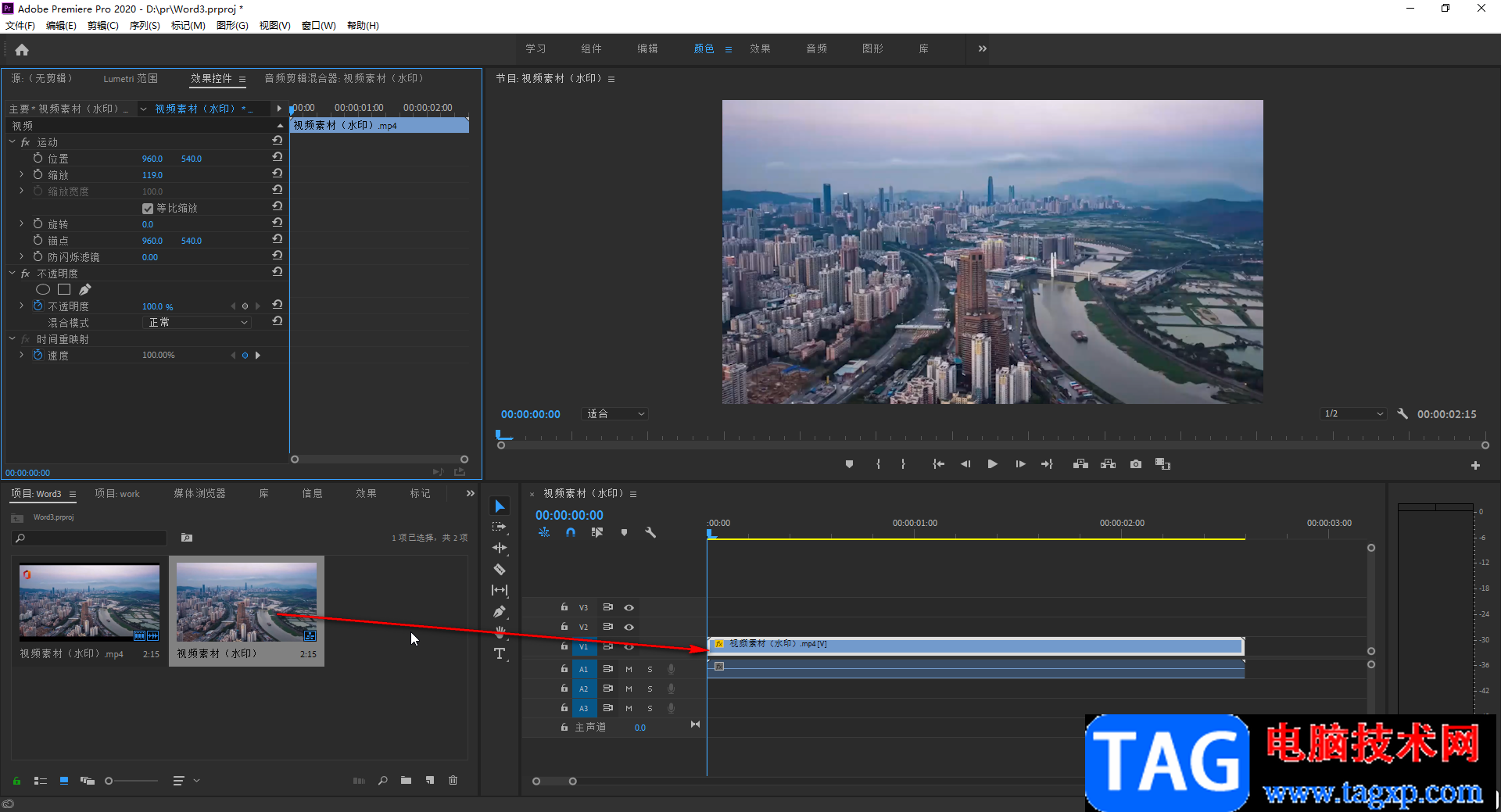The width and height of the screenshot is (1501, 812).
Task: Click the Add Marker icon in Program monitor
Action: click(849, 464)
